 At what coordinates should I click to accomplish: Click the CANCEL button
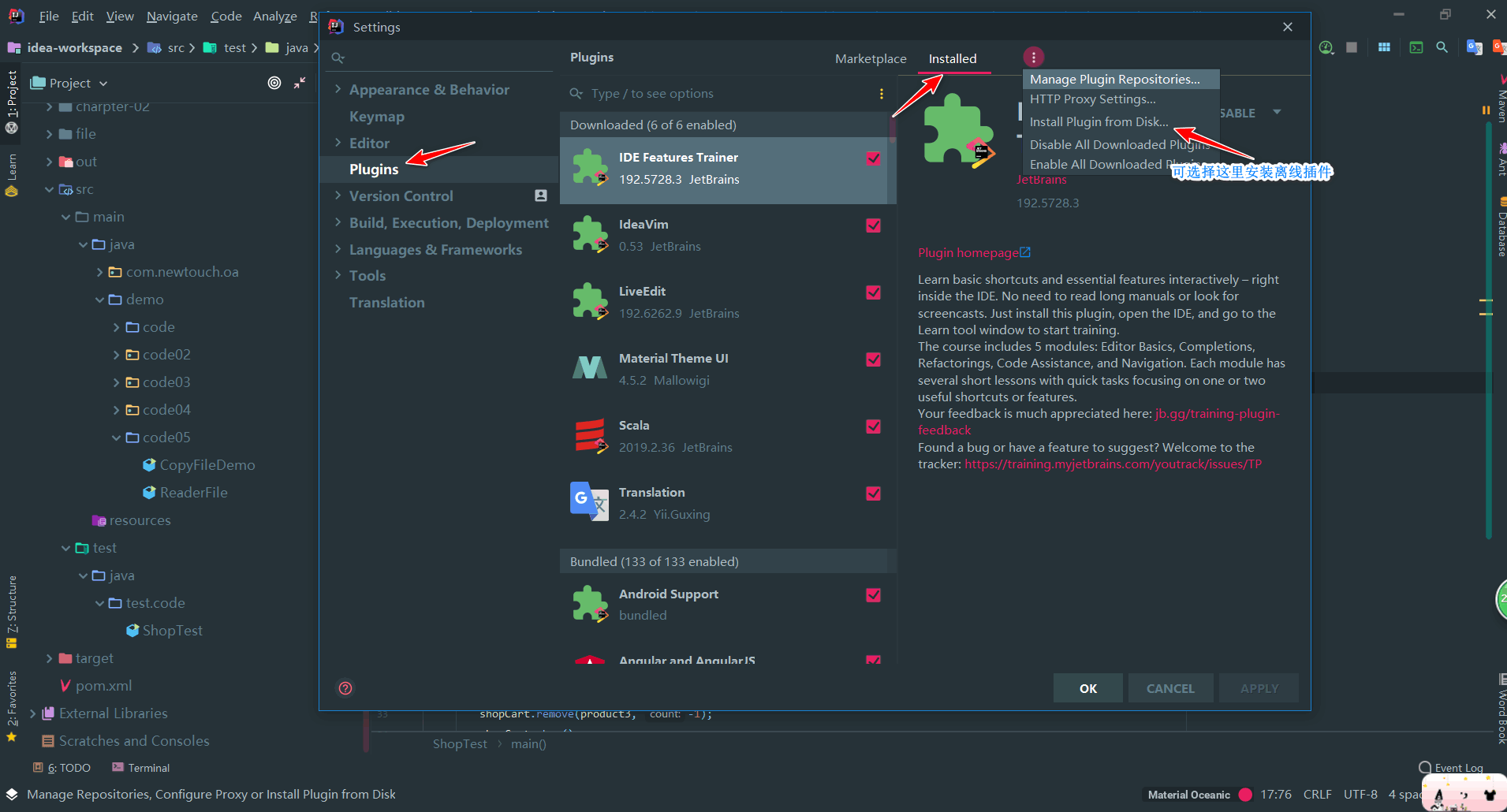[x=1170, y=688]
